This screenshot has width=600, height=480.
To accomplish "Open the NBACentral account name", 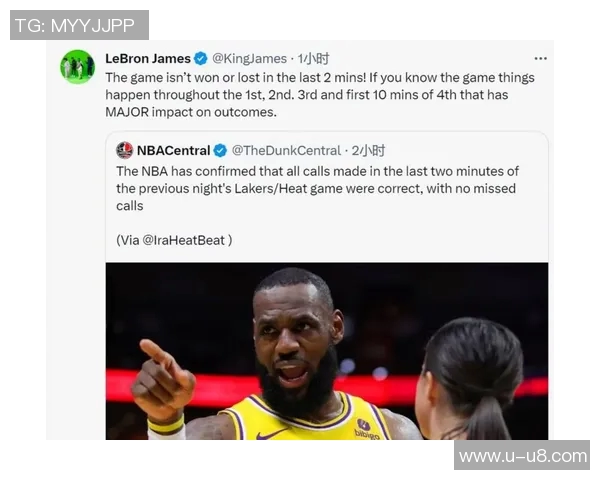I will coord(173,151).
